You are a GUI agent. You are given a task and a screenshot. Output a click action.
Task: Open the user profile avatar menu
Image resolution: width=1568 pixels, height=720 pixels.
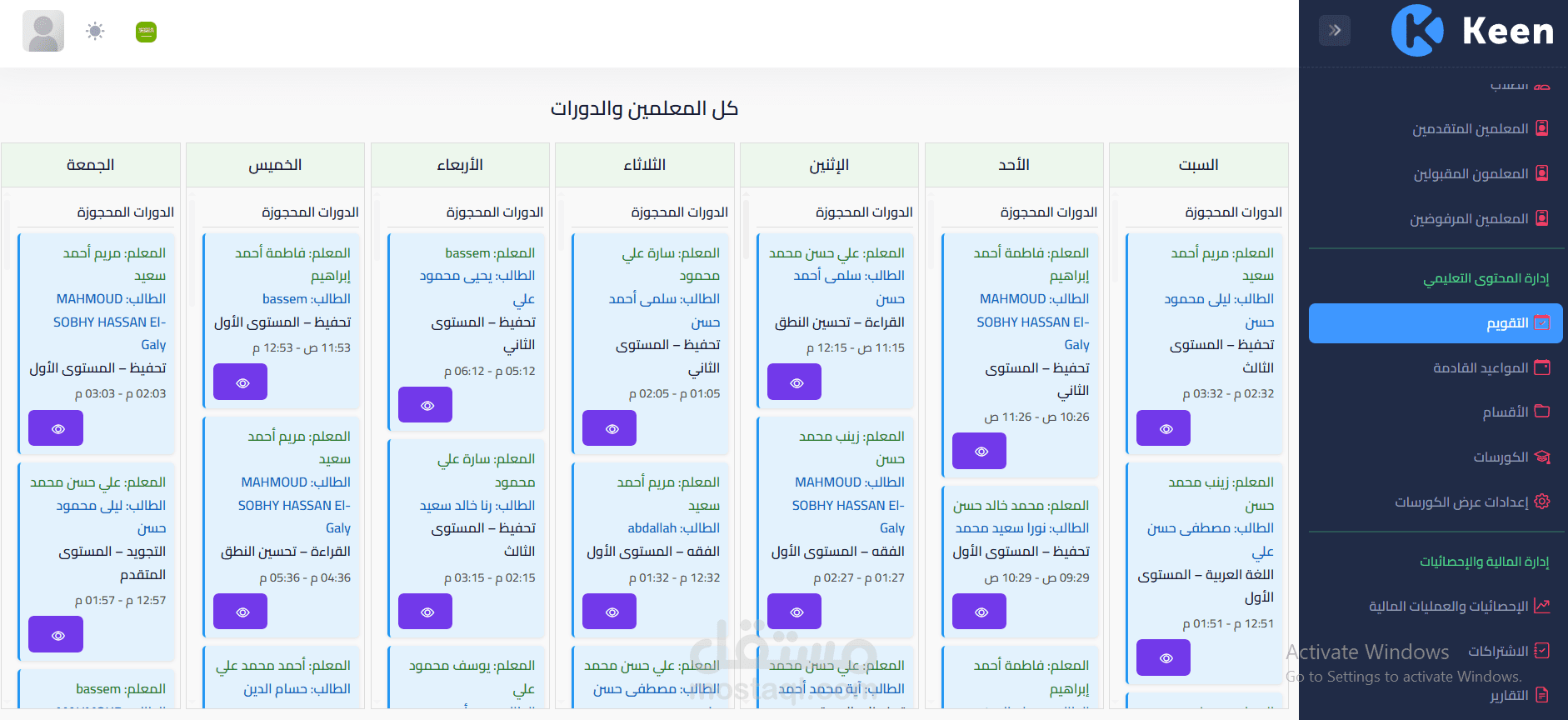point(43,32)
